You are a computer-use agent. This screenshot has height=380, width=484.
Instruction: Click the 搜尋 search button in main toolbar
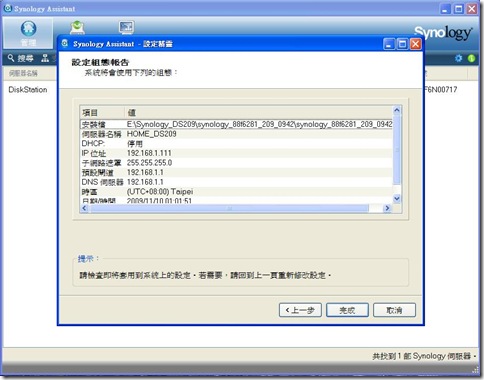[x=21, y=58]
